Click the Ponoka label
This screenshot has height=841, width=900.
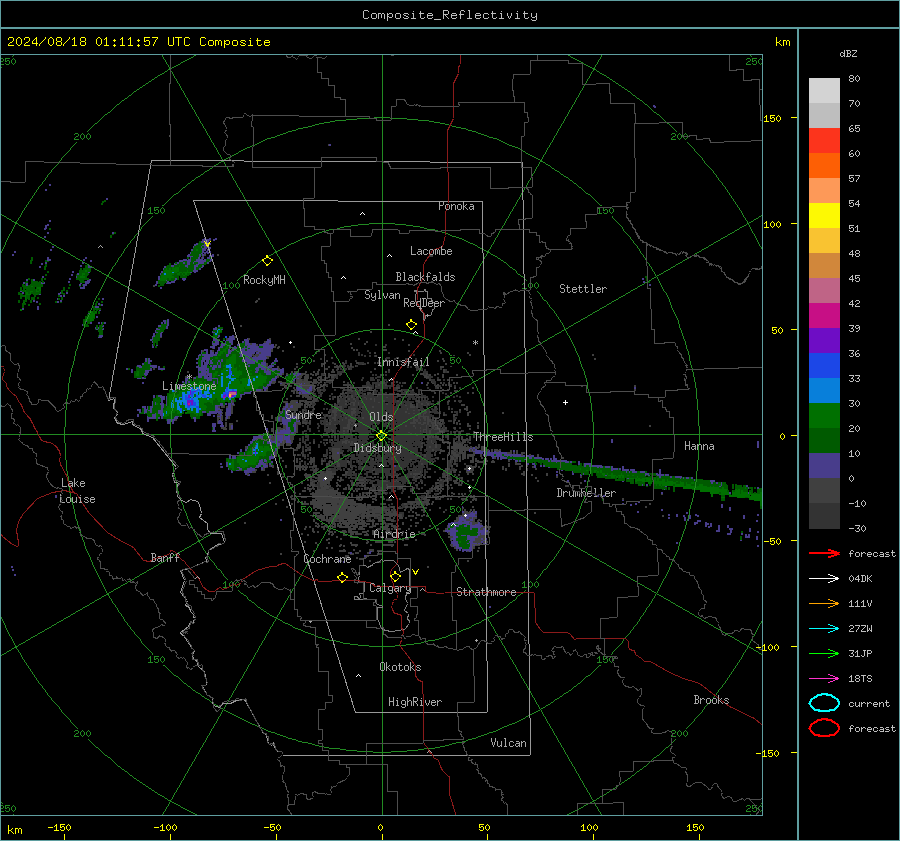pos(456,206)
